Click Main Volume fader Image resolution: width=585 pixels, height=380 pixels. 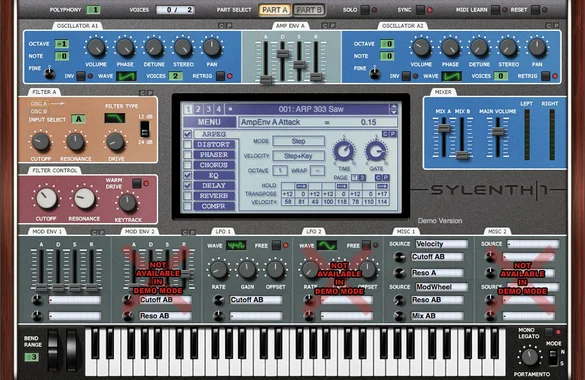pyautogui.click(x=497, y=131)
